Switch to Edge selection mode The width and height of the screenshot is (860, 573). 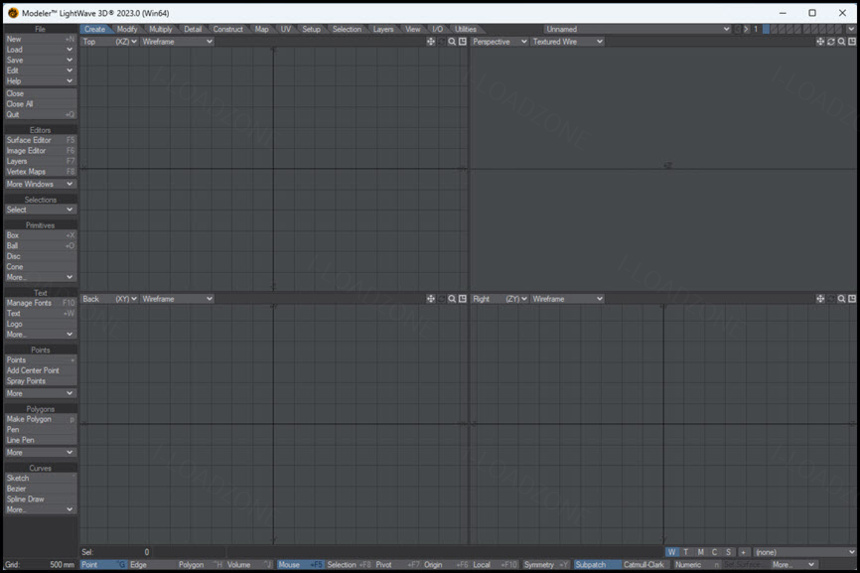[151, 565]
